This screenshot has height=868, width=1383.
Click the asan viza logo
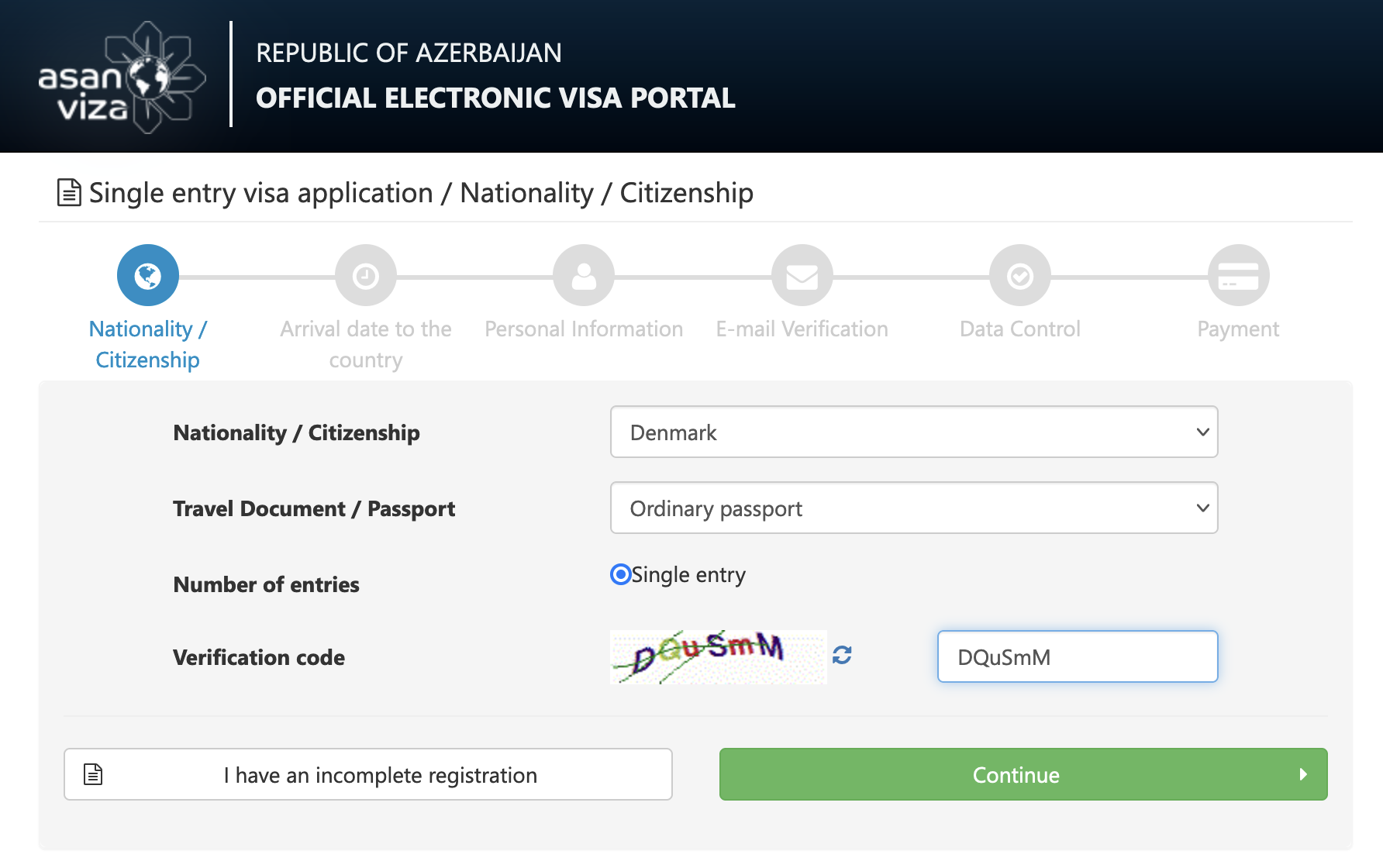click(122, 77)
